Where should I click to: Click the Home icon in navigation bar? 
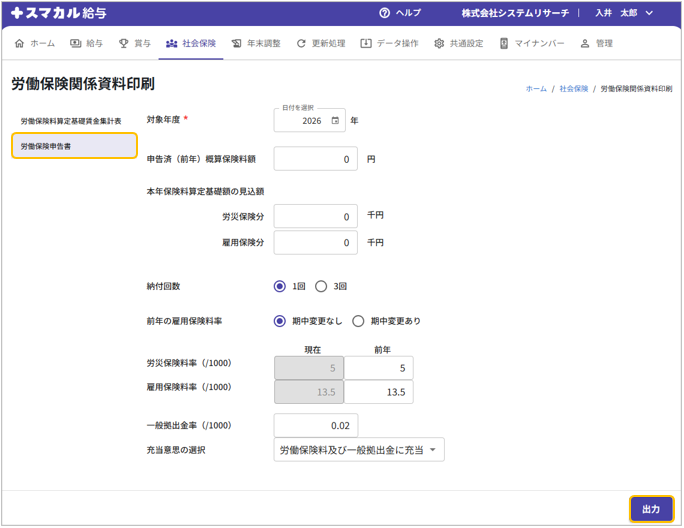tap(20, 44)
